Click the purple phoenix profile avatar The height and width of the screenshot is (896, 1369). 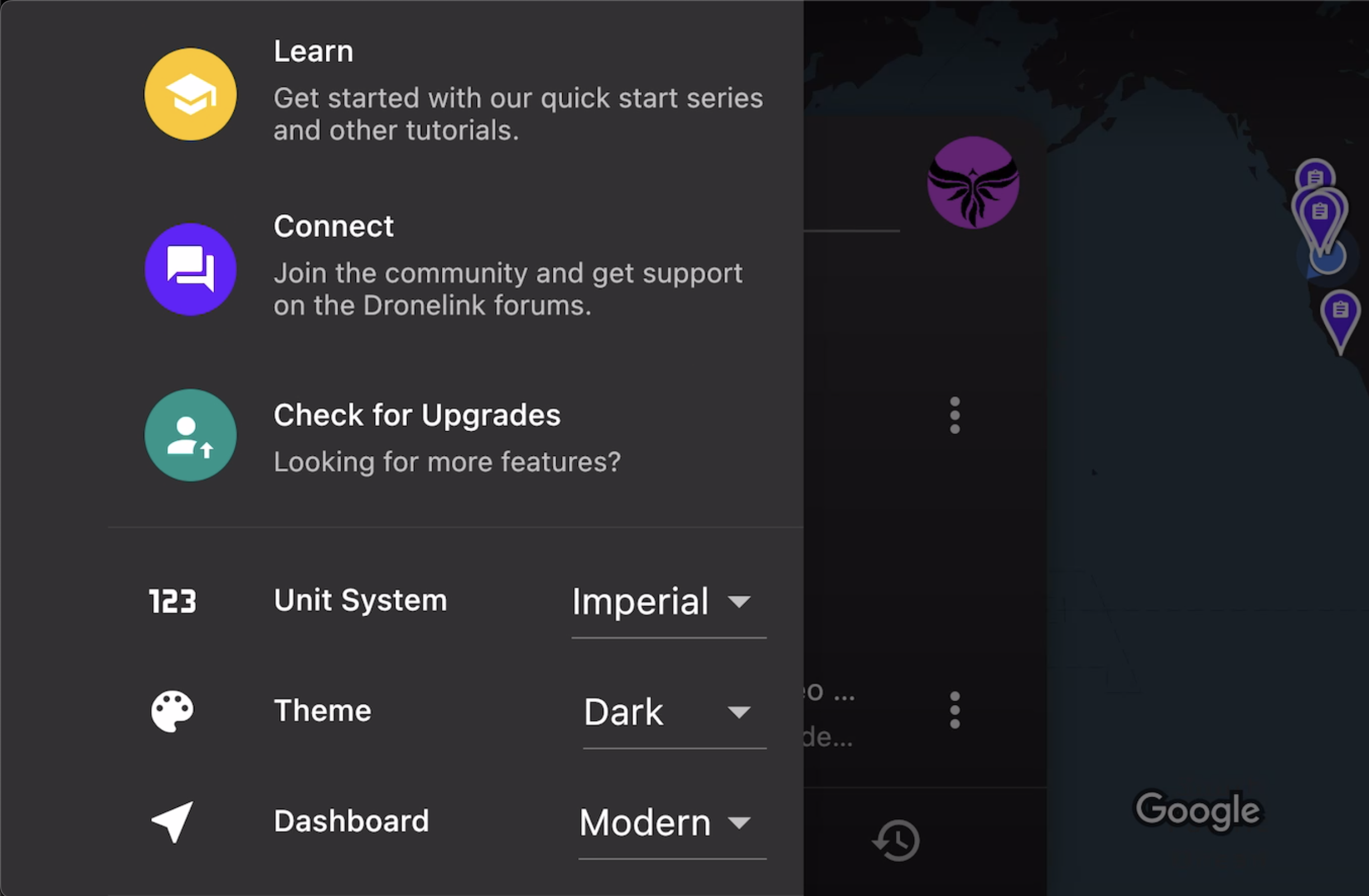tap(973, 182)
